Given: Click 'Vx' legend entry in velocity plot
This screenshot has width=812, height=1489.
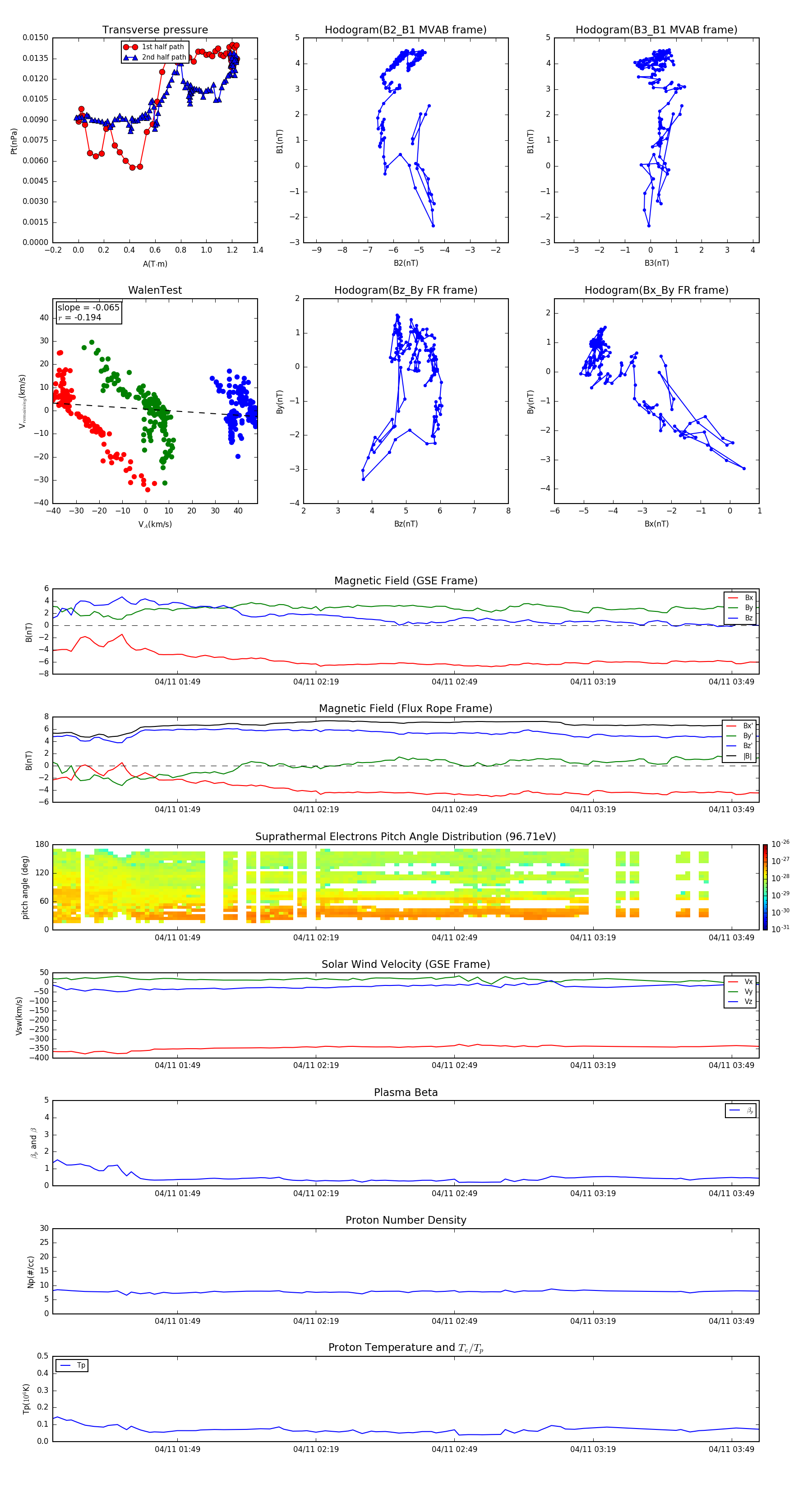Looking at the screenshot, I should click(740, 981).
